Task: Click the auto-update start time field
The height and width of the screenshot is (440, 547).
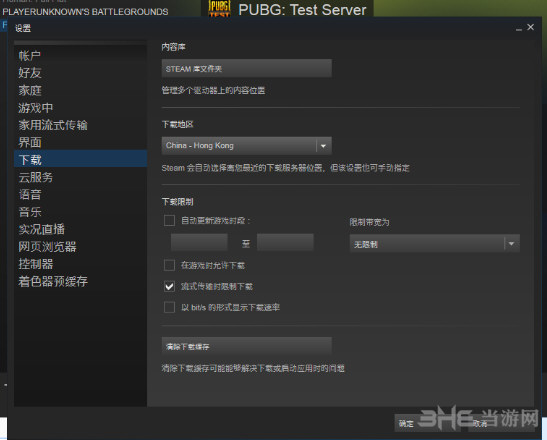Action: 199,242
